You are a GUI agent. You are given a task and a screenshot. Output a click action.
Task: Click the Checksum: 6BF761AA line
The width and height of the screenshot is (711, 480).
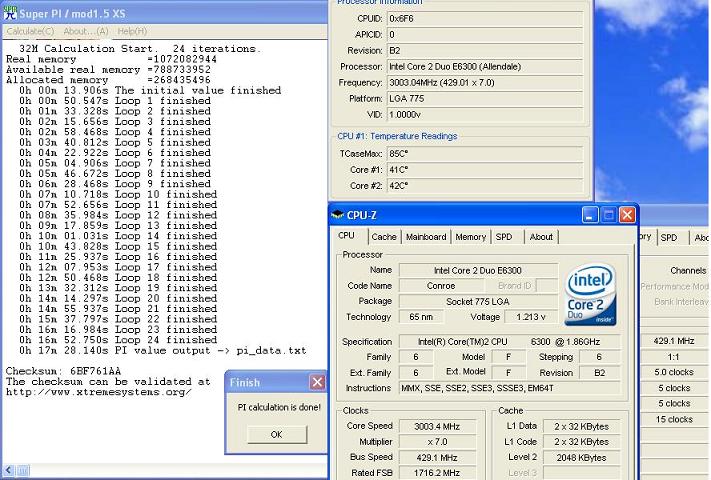point(63,371)
